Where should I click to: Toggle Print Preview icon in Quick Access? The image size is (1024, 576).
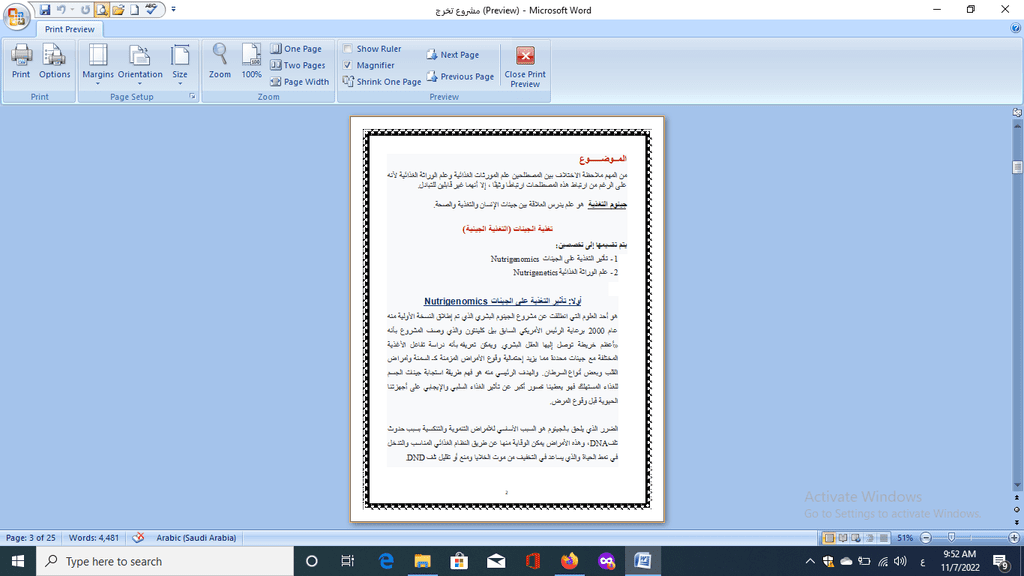tap(101, 10)
